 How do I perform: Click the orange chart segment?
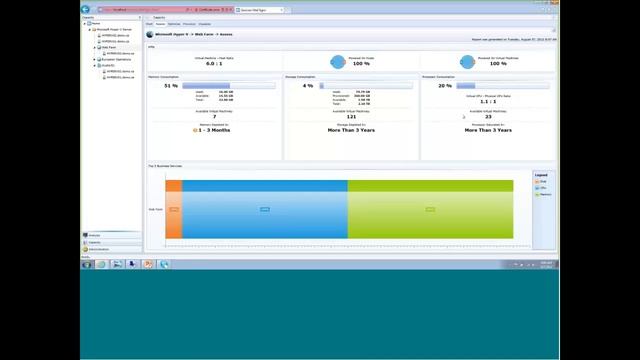pos(174,209)
